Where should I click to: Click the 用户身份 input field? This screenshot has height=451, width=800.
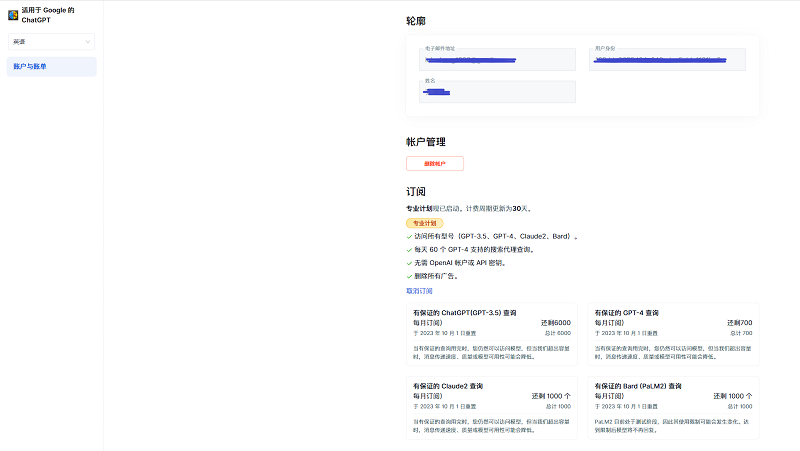pos(667,60)
